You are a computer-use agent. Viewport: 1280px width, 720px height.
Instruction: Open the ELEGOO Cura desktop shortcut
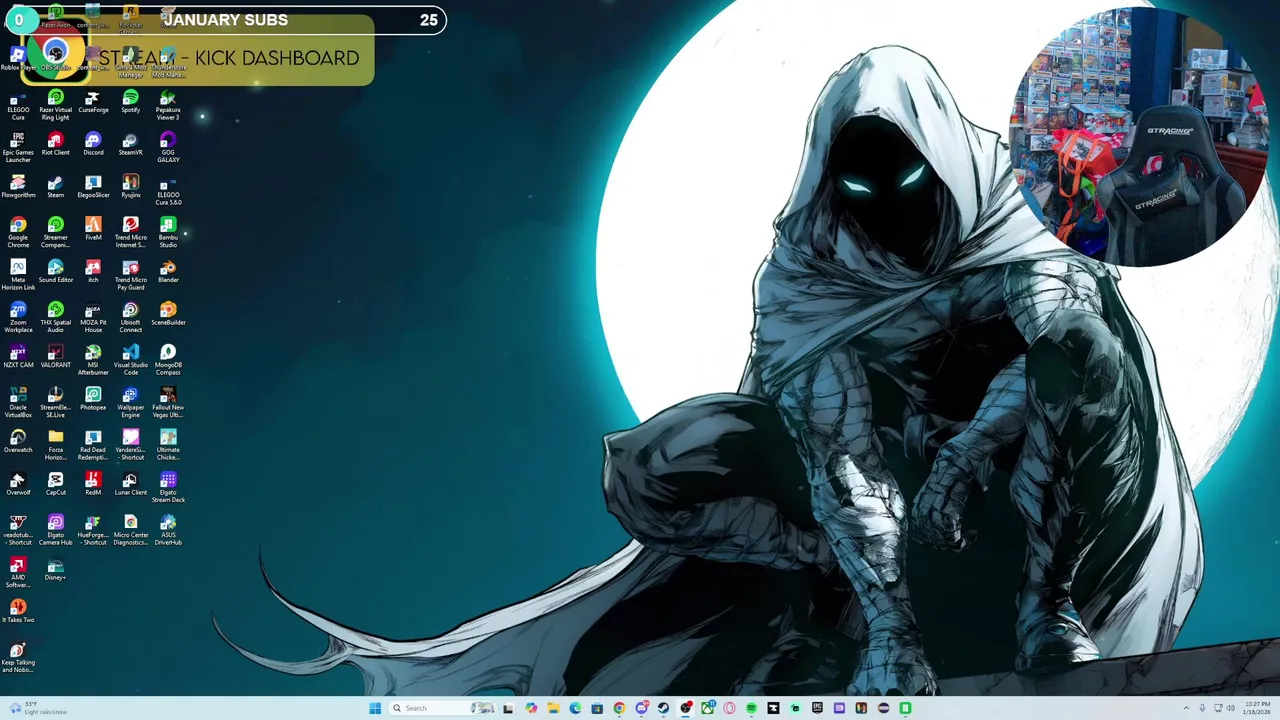pos(18,105)
